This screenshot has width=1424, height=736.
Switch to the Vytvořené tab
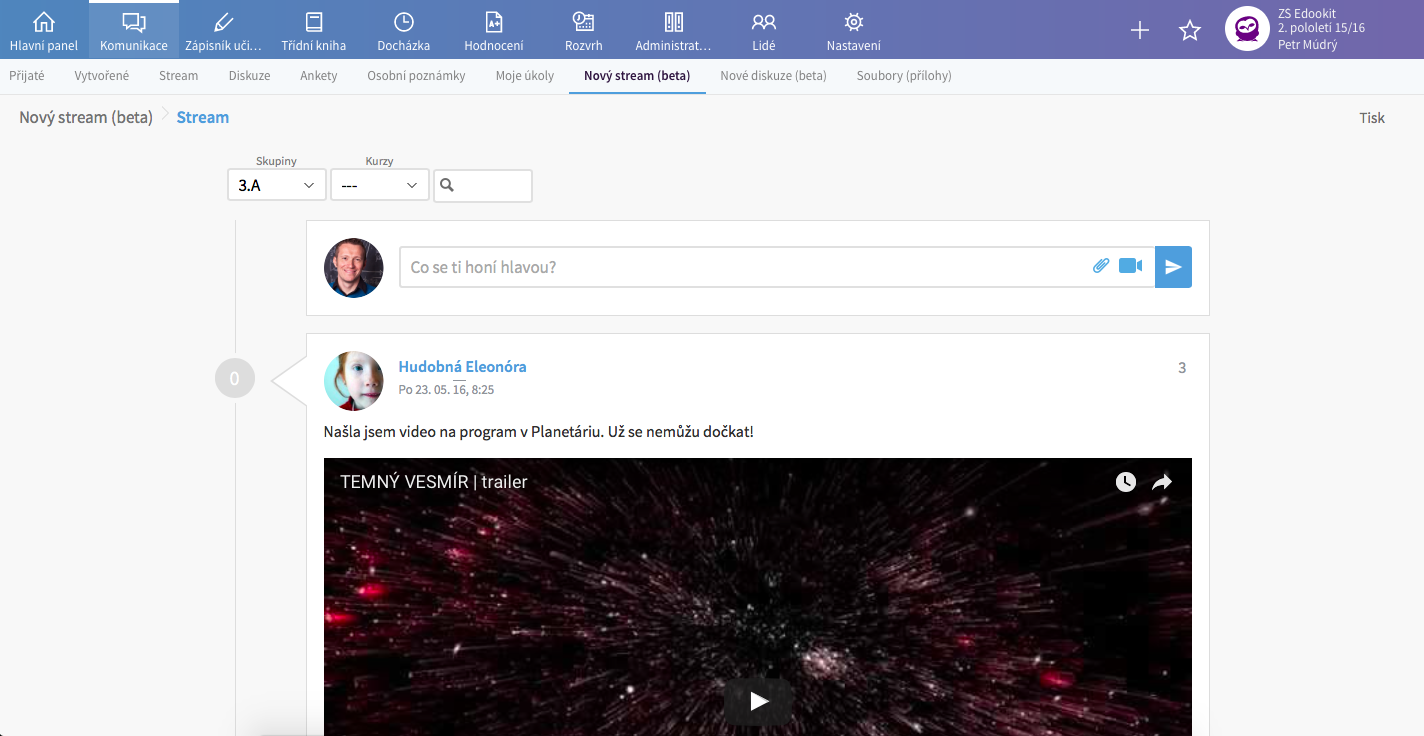[102, 76]
